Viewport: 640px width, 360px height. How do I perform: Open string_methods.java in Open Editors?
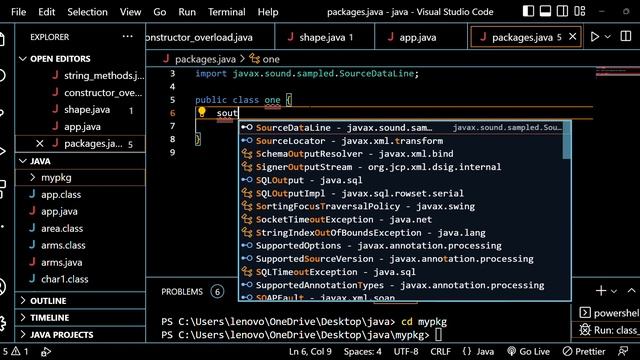80,76
